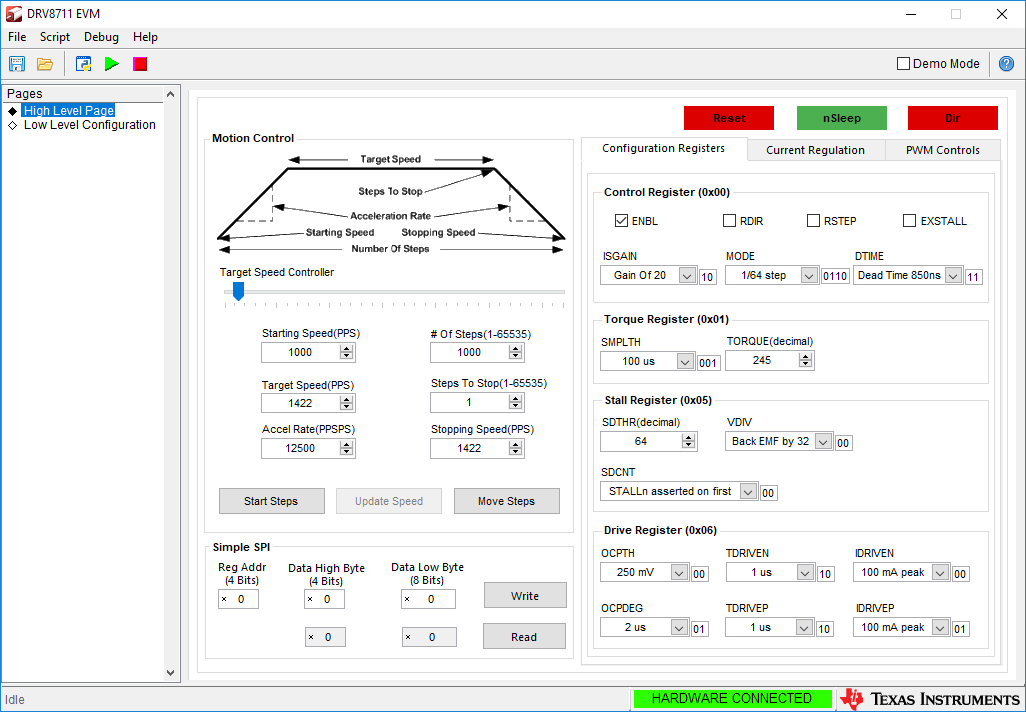Click the Reg Addr input field
The width and height of the screenshot is (1026, 712).
(x=238, y=599)
